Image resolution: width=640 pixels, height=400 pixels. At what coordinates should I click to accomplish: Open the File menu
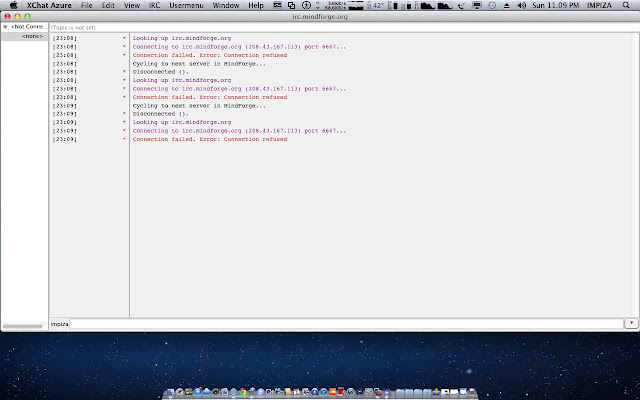[87, 5]
